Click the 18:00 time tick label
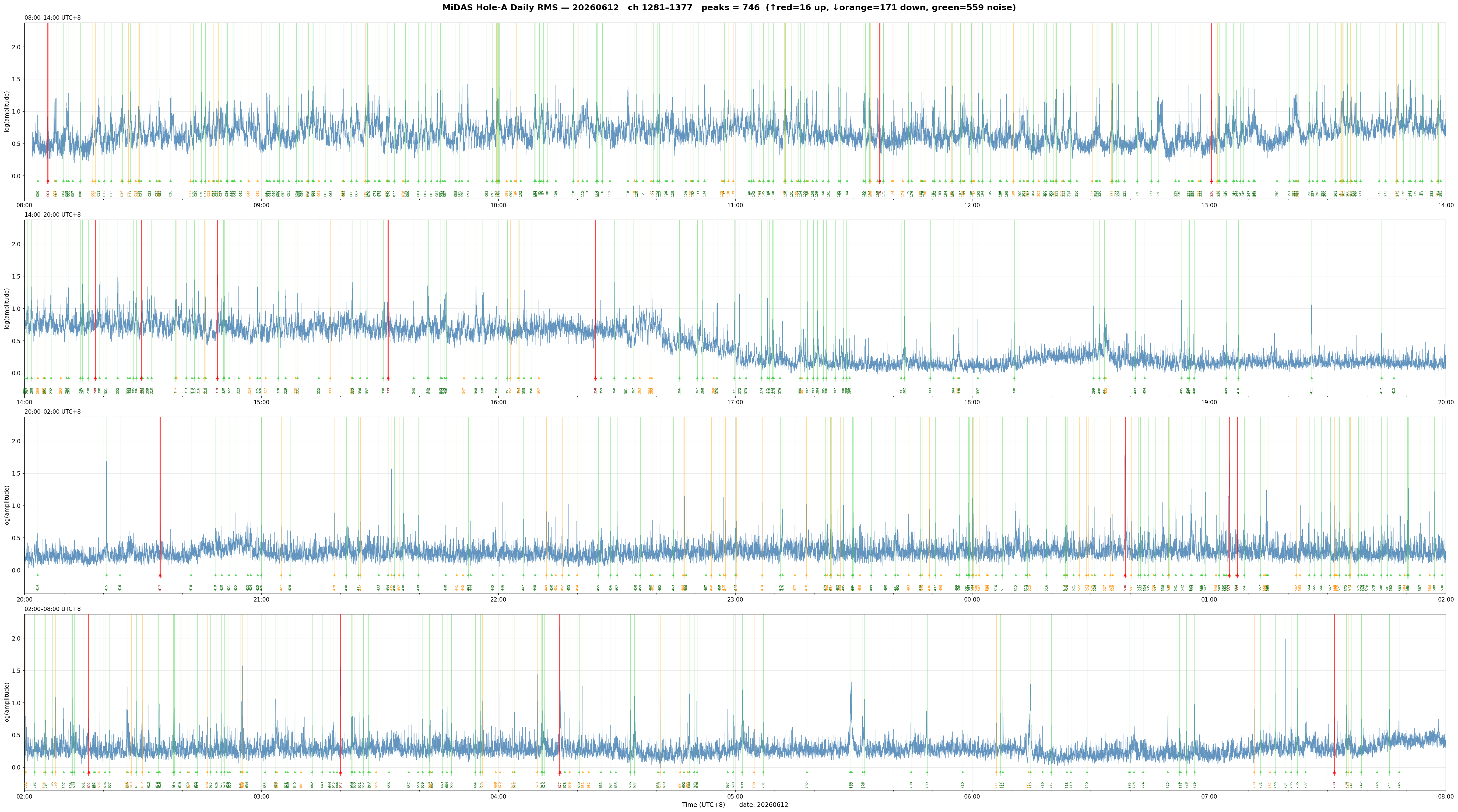The image size is (1458, 812). click(972, 402)
